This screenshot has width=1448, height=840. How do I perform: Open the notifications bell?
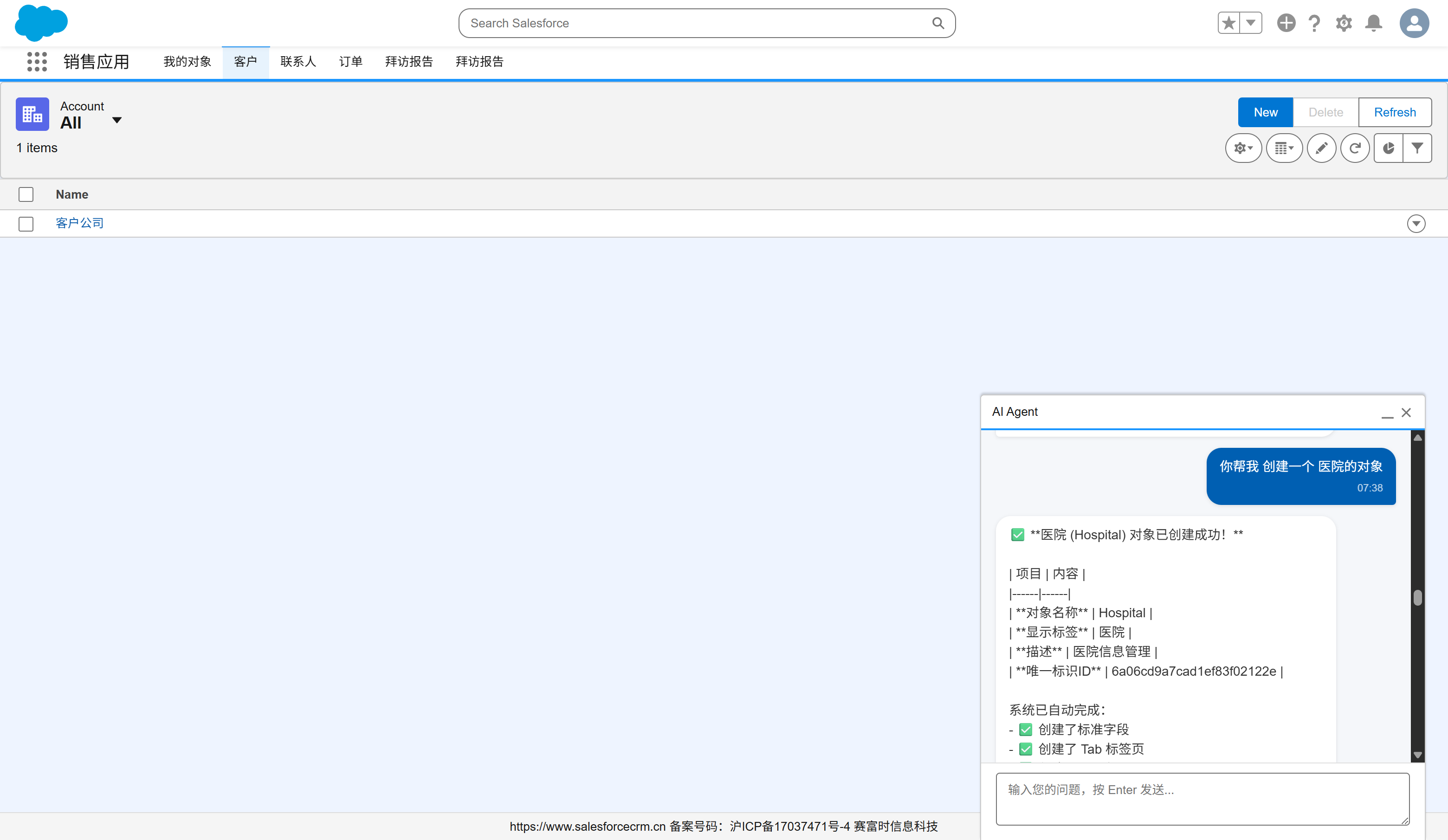(1373, 23)
